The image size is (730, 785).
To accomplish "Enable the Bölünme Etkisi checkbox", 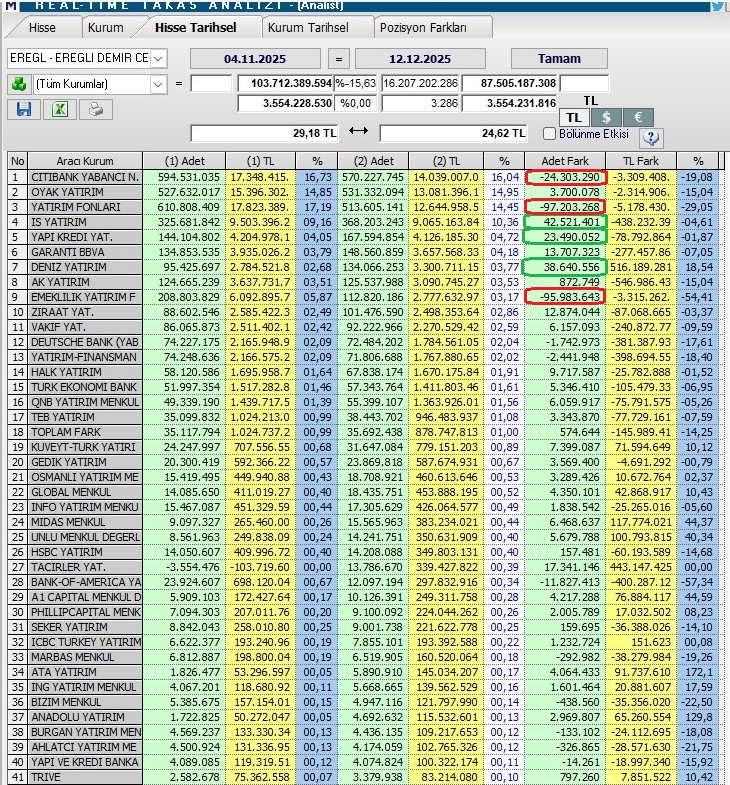I will 548,134.
